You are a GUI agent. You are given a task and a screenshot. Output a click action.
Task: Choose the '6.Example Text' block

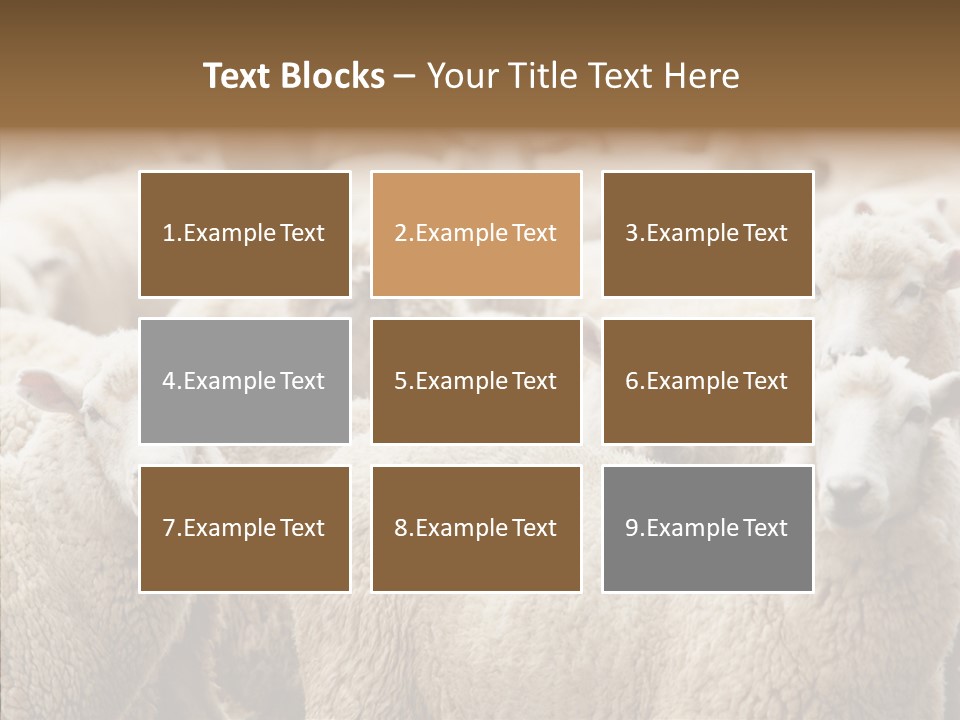(708, 381)
